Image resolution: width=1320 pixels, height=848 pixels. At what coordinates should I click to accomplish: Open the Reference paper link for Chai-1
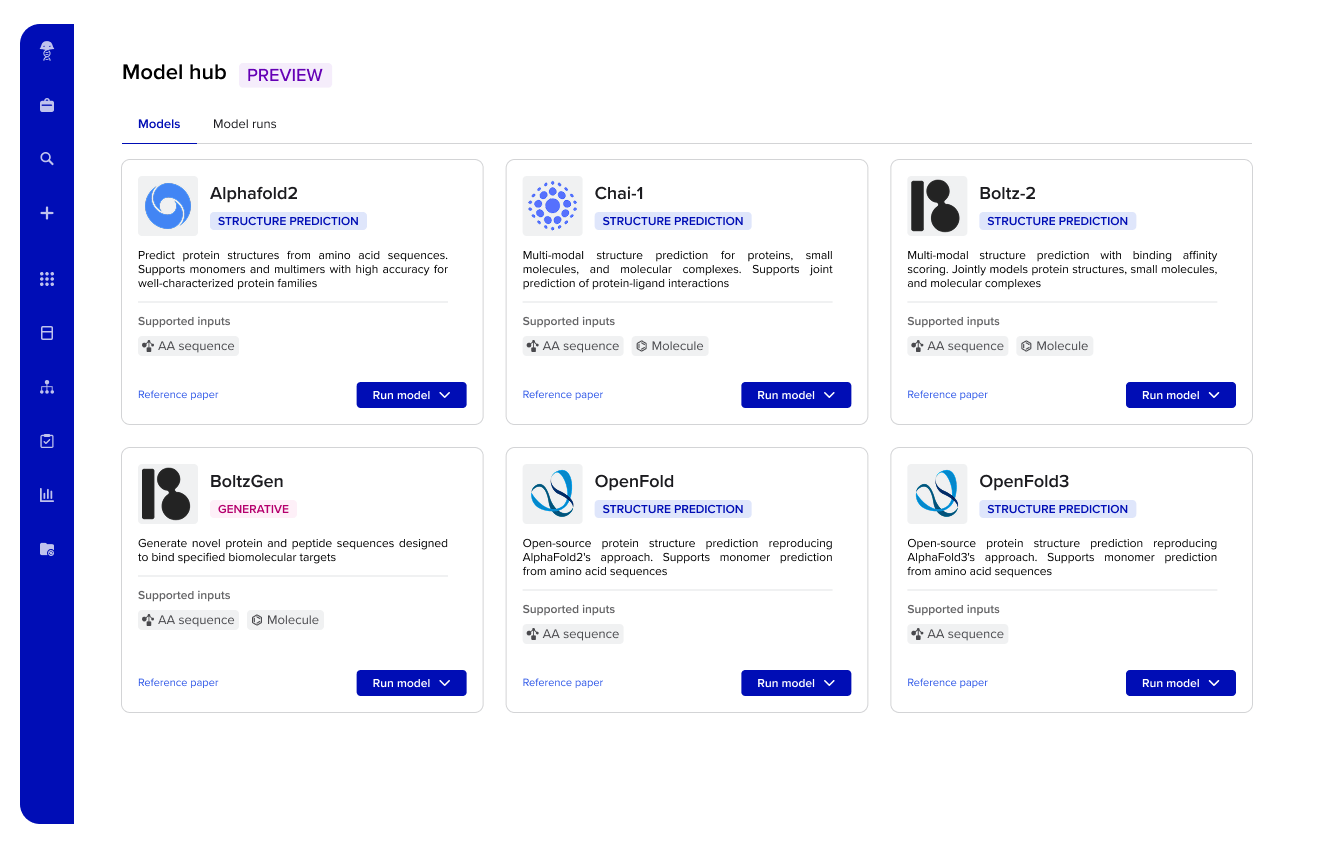click(563, 395)
